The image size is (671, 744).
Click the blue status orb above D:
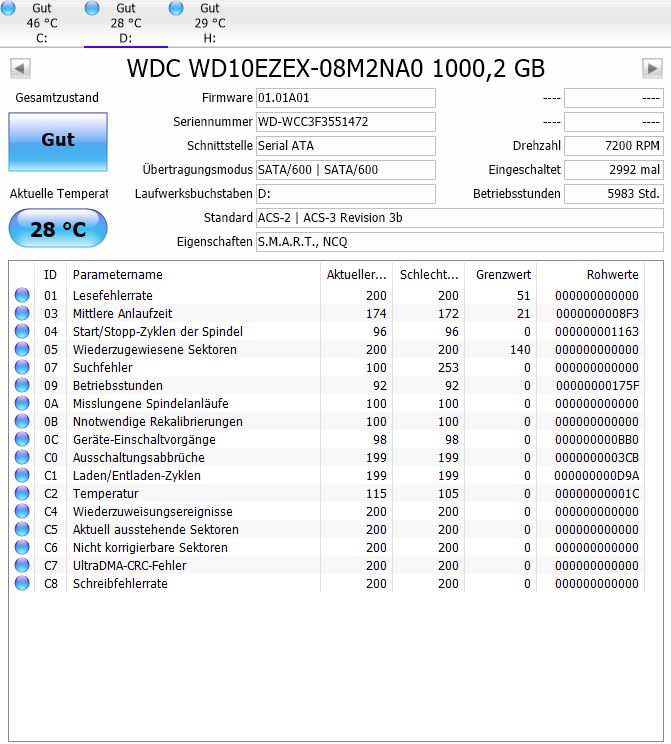92,8
